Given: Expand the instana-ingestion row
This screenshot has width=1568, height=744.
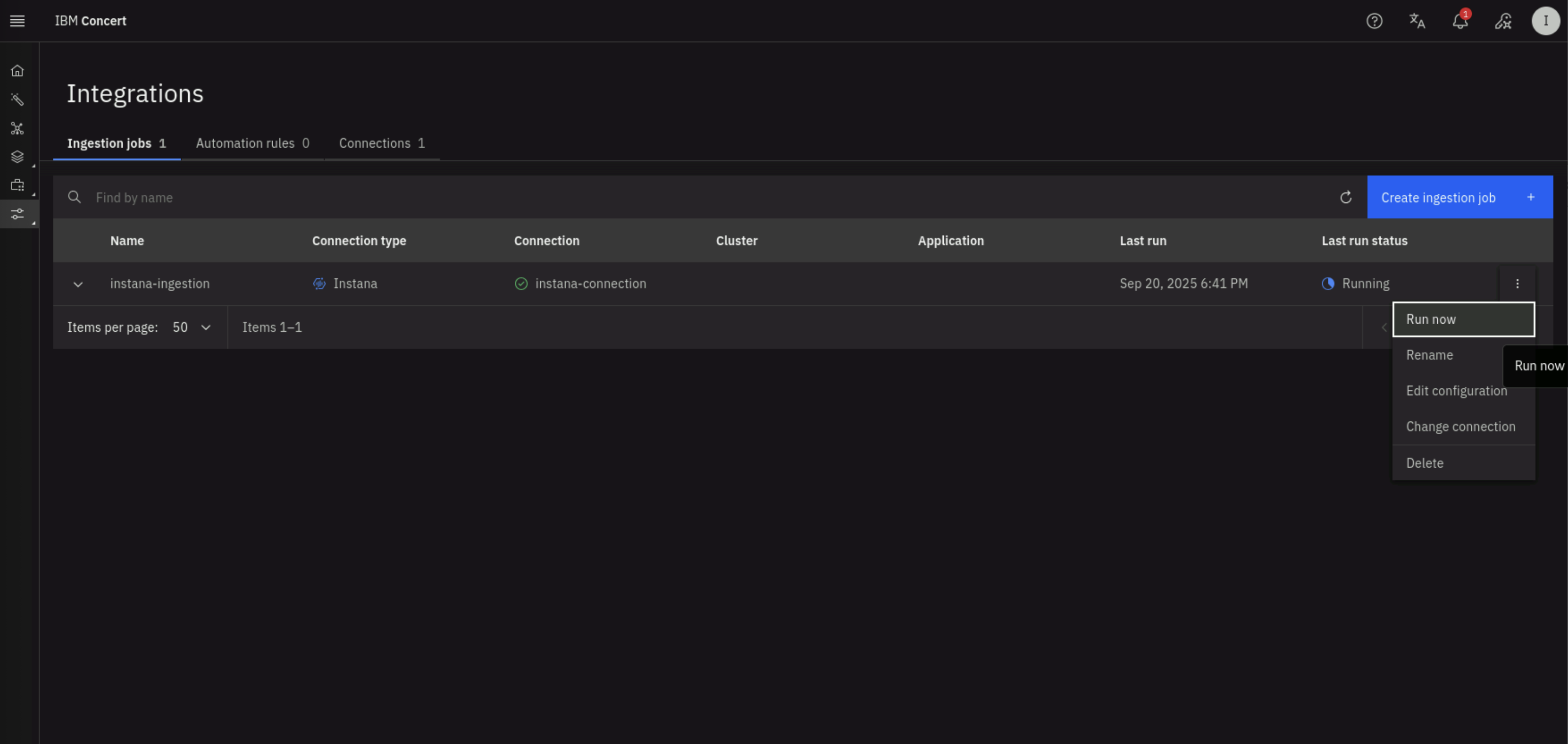Looking at the screenshot, I should (78, 284).
